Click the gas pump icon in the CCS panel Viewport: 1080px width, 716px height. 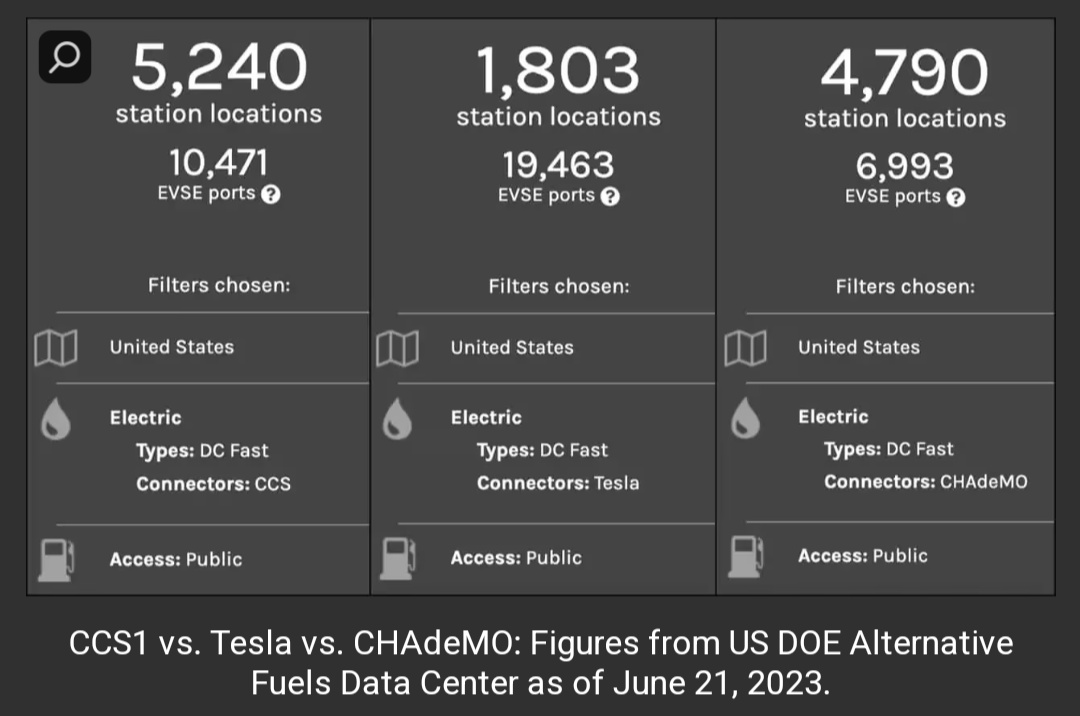pos(56,559)
